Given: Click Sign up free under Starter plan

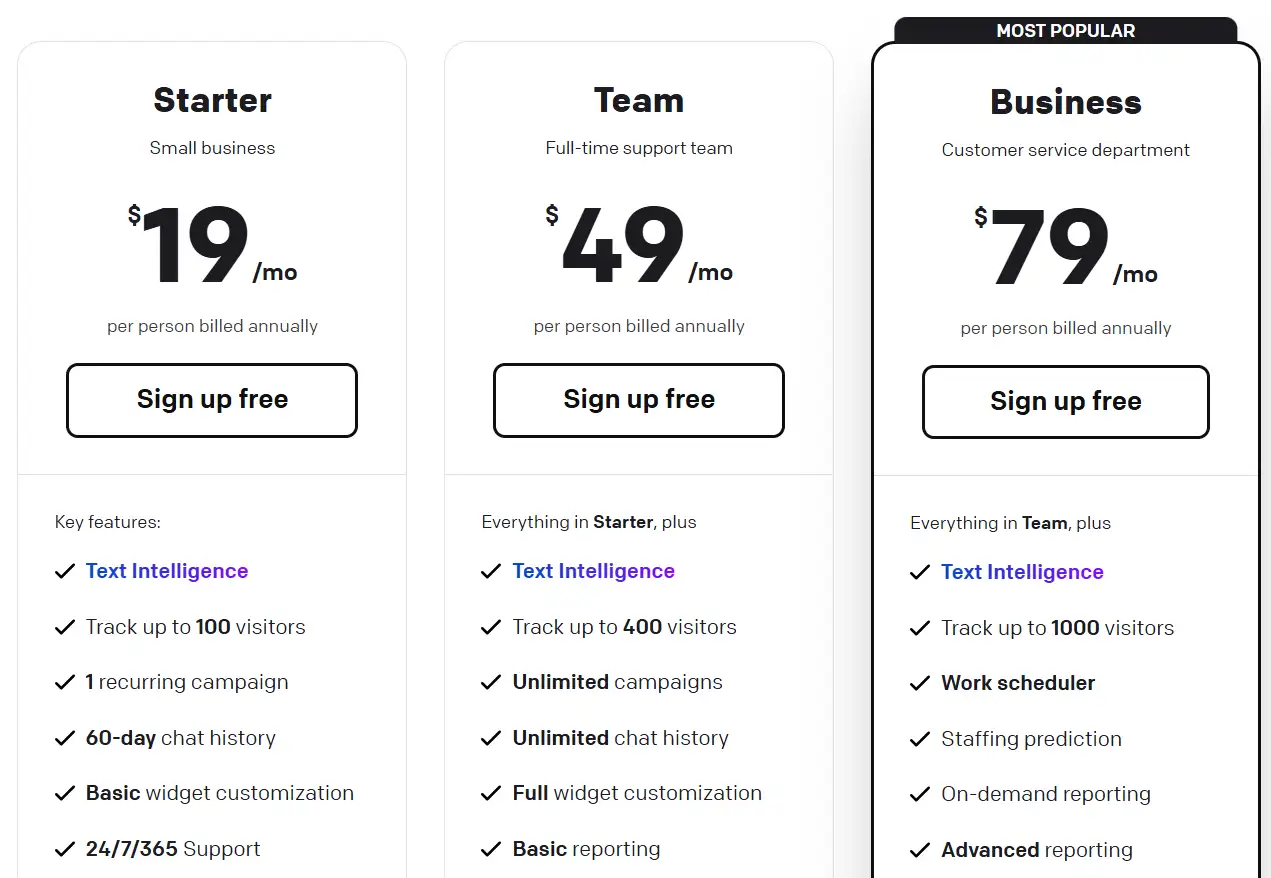Looking at the screenshot, I should [212, 400].
